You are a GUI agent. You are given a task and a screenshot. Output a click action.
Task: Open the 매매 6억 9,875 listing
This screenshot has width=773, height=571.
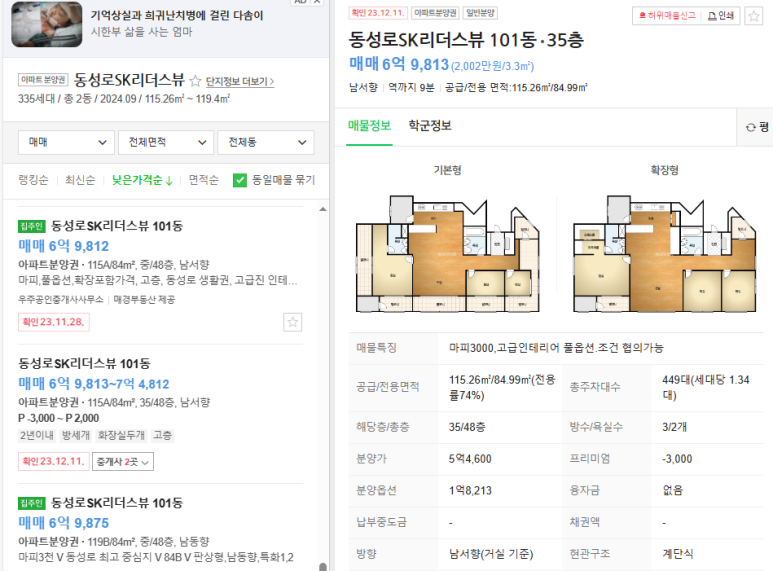(64, 523)
